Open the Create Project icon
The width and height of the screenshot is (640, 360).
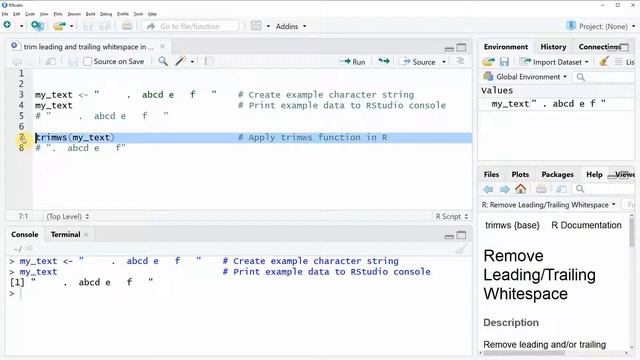(37, 26)
